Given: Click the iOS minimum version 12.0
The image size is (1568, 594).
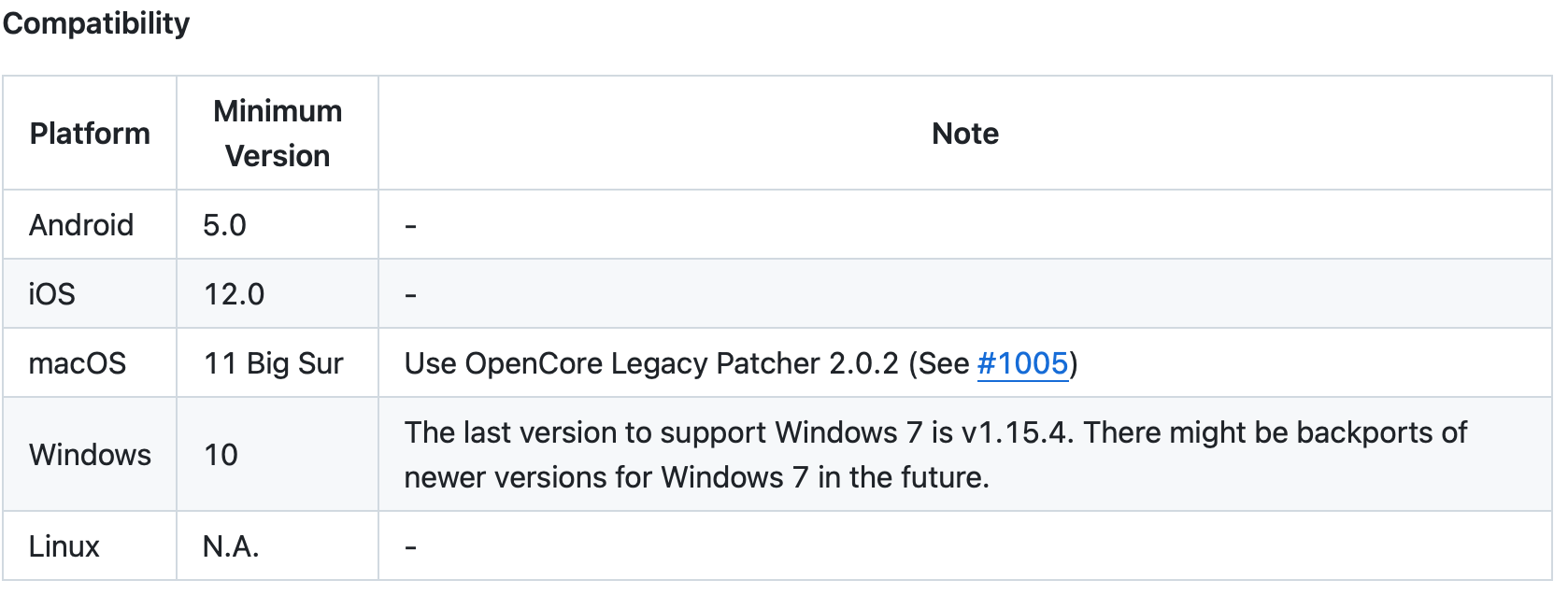Looking at the screenshot, I should pyautogui.click(x=234, y=294).
